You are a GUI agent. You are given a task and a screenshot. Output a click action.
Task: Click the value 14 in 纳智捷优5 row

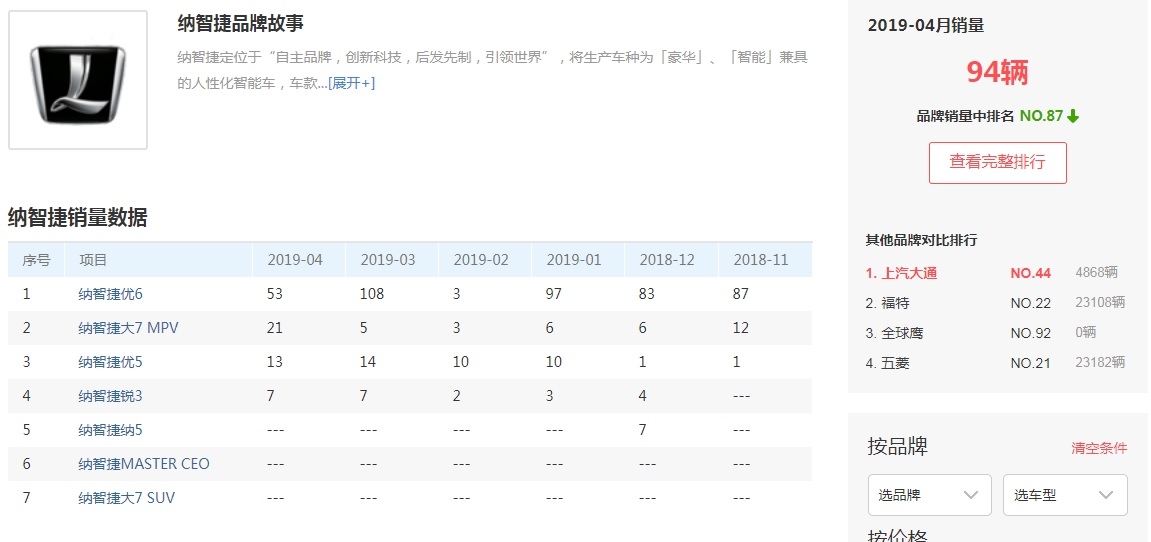tap(368, 361)
